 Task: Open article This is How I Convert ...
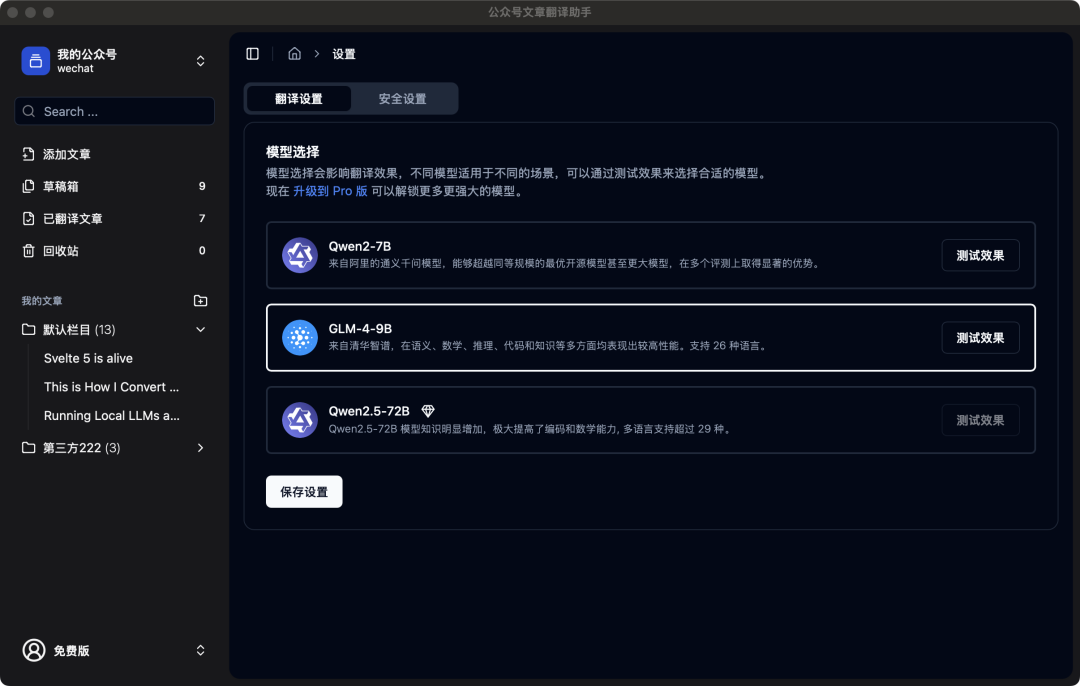click(112, 387)
